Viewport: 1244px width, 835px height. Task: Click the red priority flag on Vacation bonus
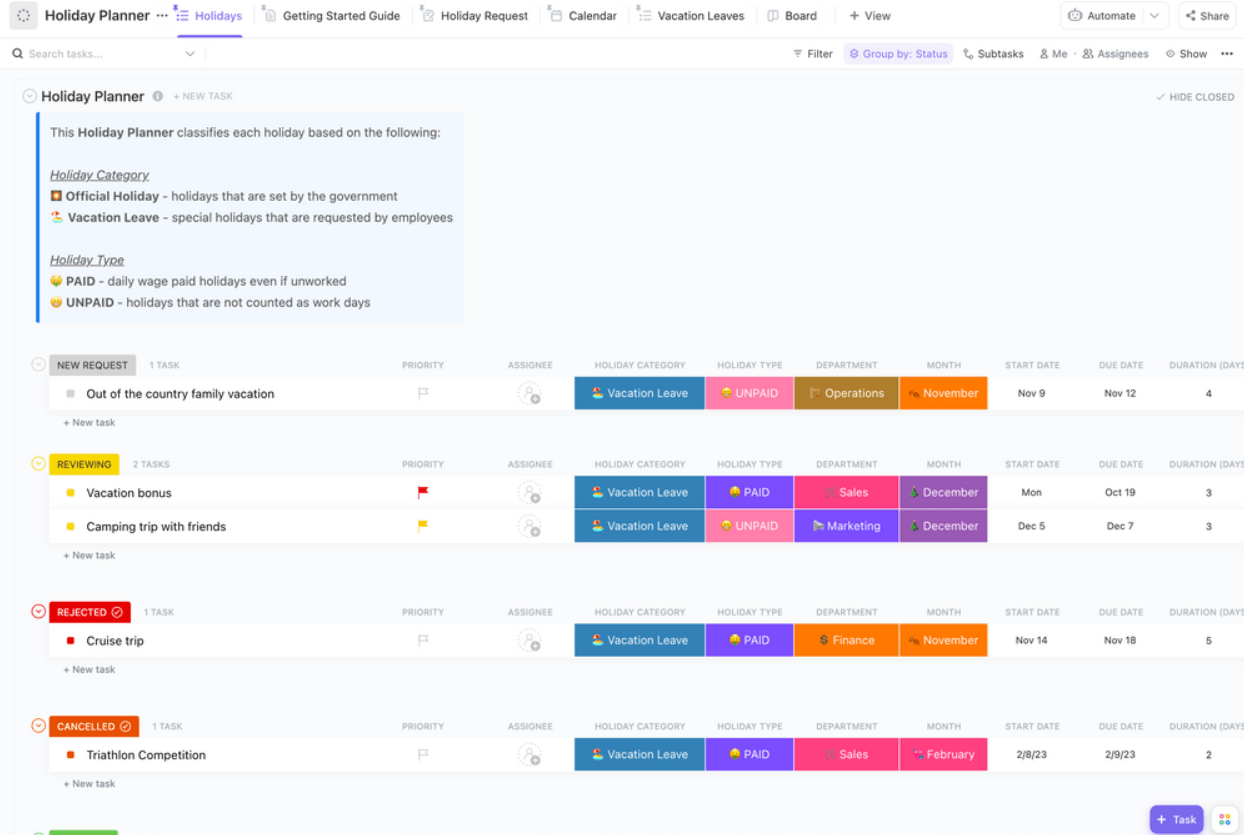(422, 492)
